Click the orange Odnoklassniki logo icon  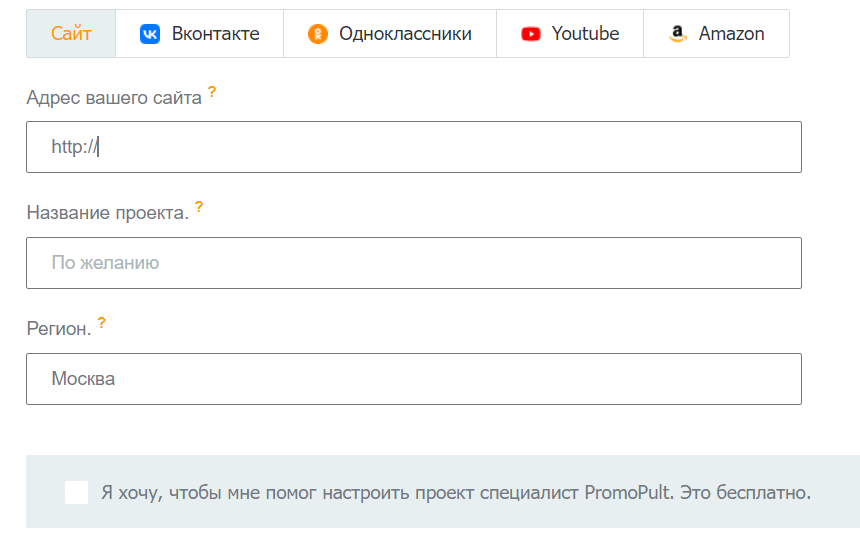[x=318, y=34]
